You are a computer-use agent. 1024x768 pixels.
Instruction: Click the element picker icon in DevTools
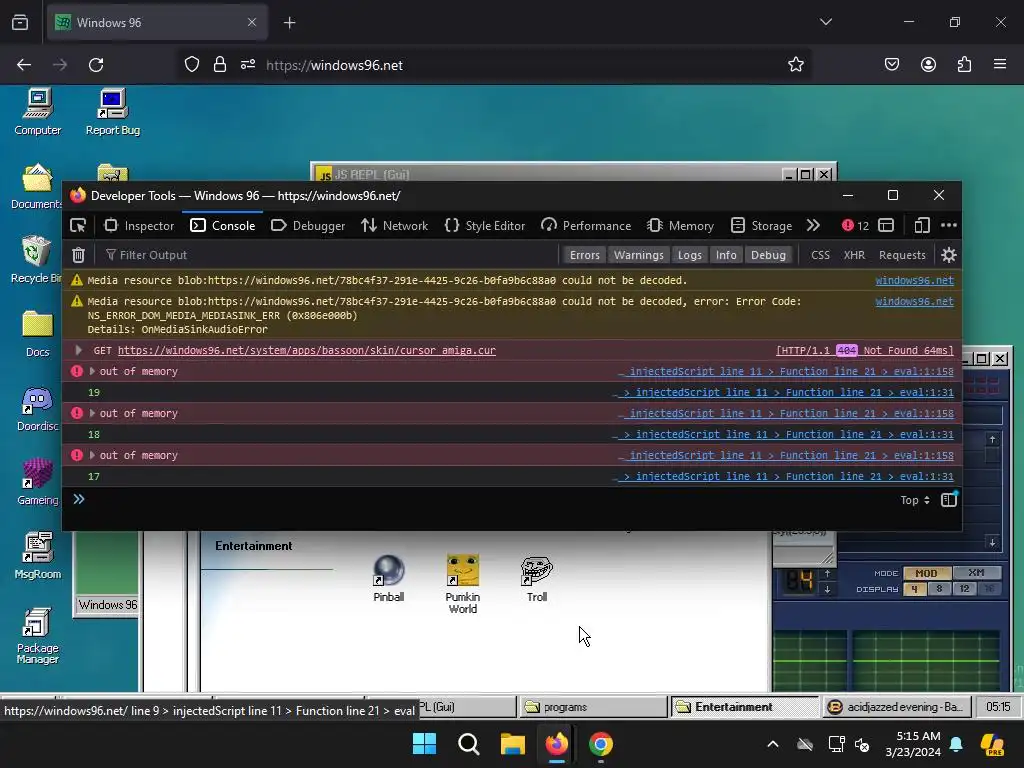[78, 225]
